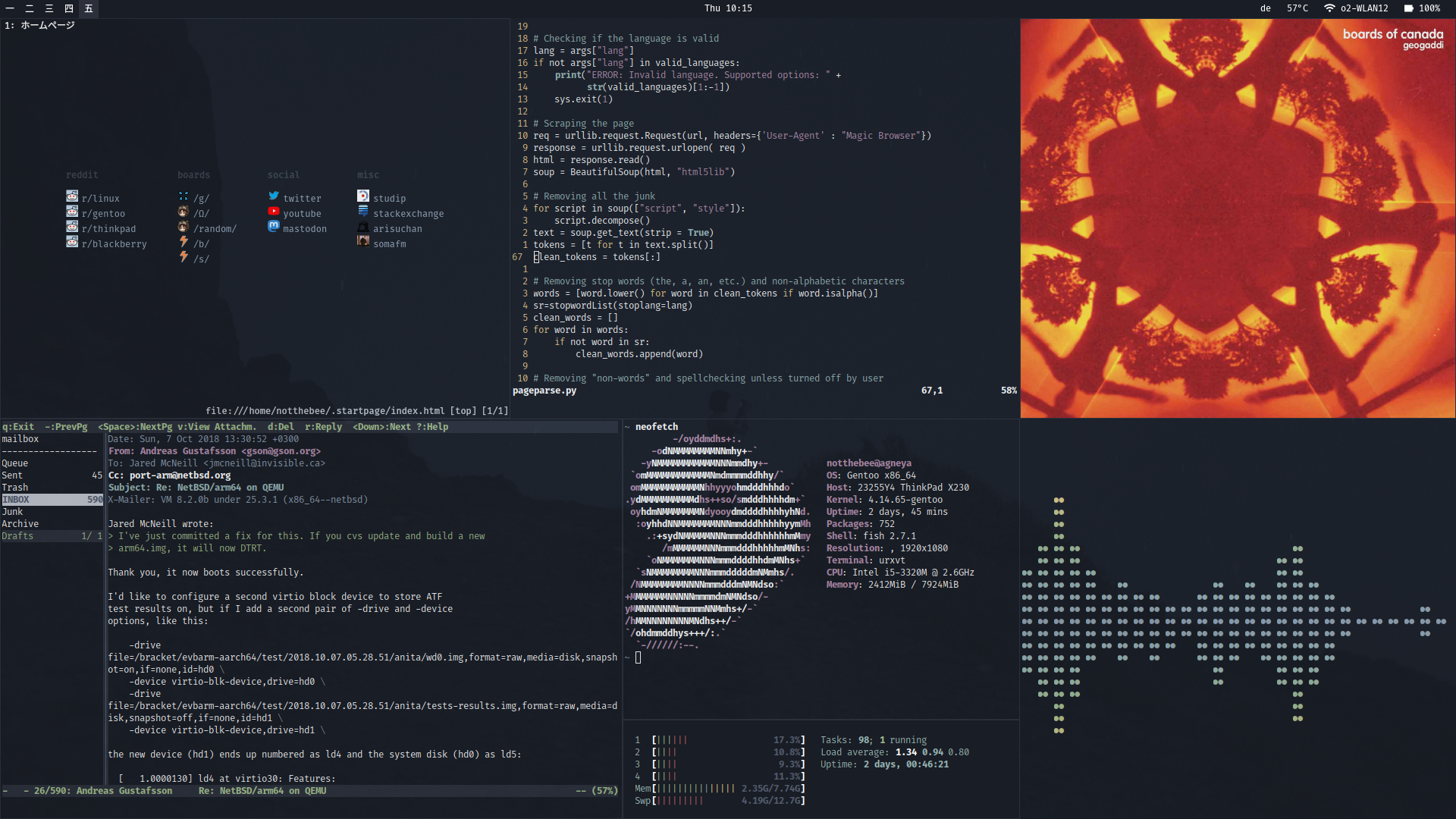The image size is (1456, 819).
Task: Click the Mastodon logo icon
Action: tap(274, 227)
